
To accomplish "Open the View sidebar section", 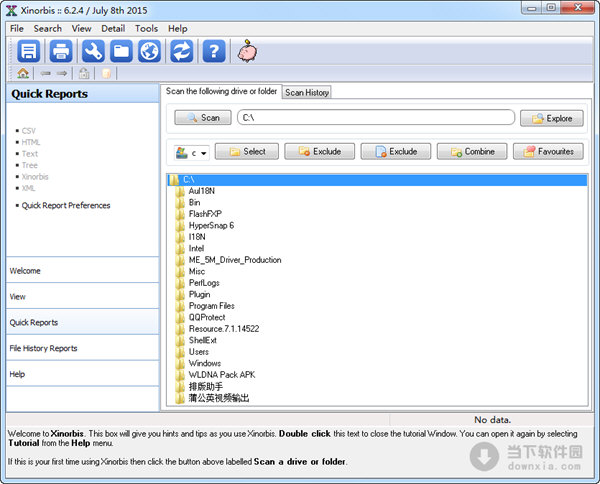I will click(x=83, y=297).
